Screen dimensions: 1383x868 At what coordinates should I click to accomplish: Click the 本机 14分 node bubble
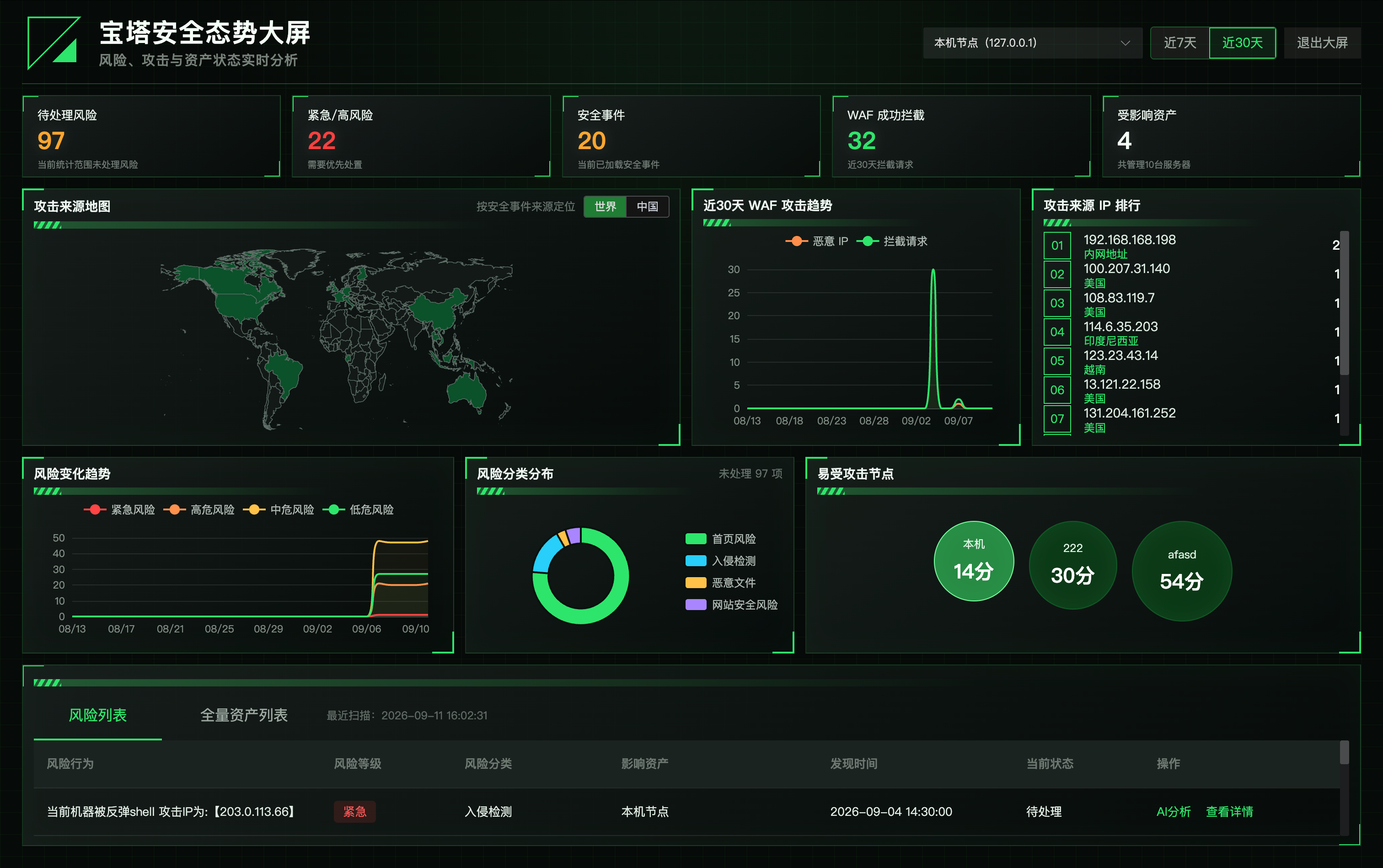pos(974,561)
